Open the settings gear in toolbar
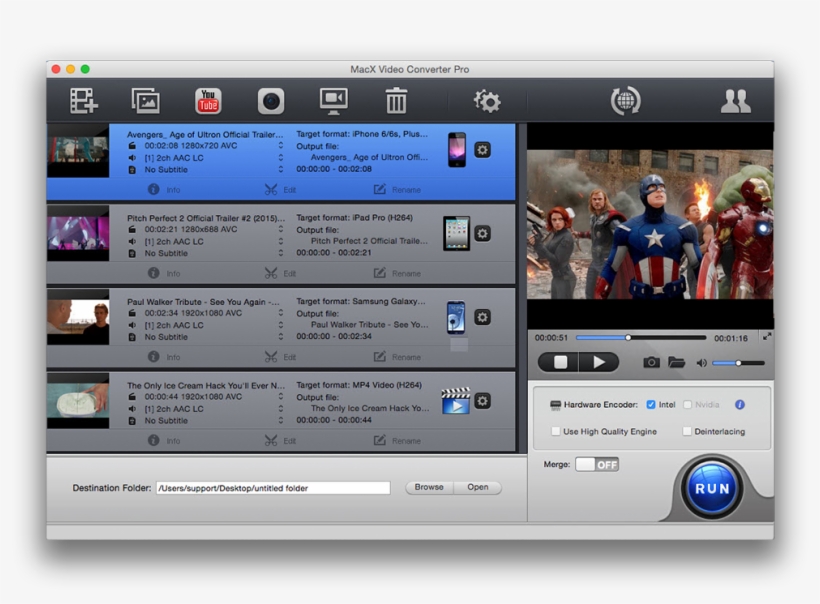Screen dimensions: 820x604 [x=487, y=100]
